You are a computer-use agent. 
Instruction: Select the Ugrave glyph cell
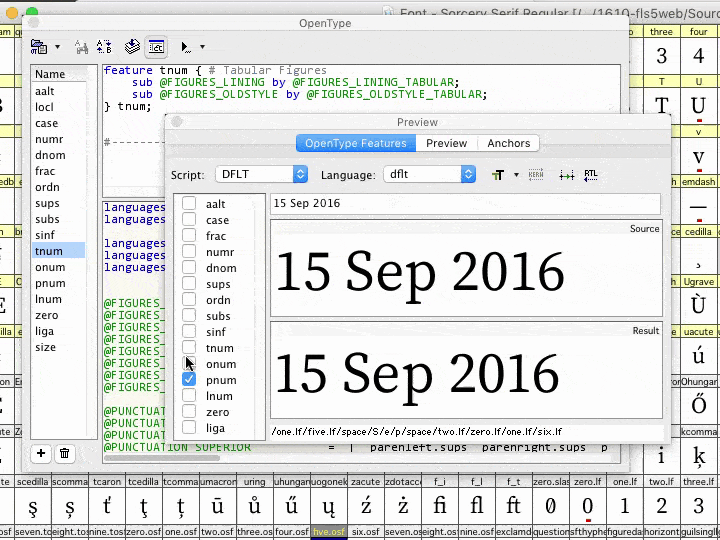click(x=698, y=300)
